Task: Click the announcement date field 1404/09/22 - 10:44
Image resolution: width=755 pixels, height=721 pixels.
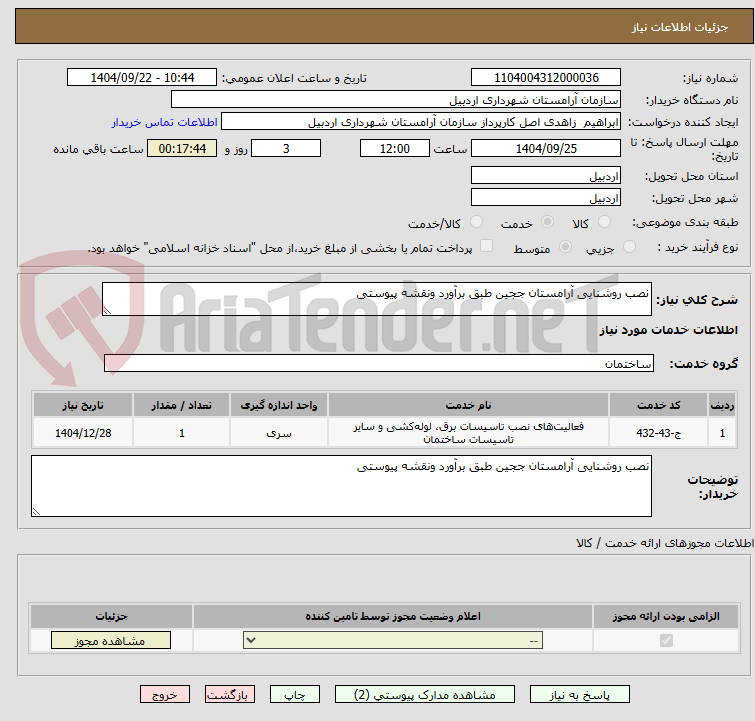Action: 142,78
